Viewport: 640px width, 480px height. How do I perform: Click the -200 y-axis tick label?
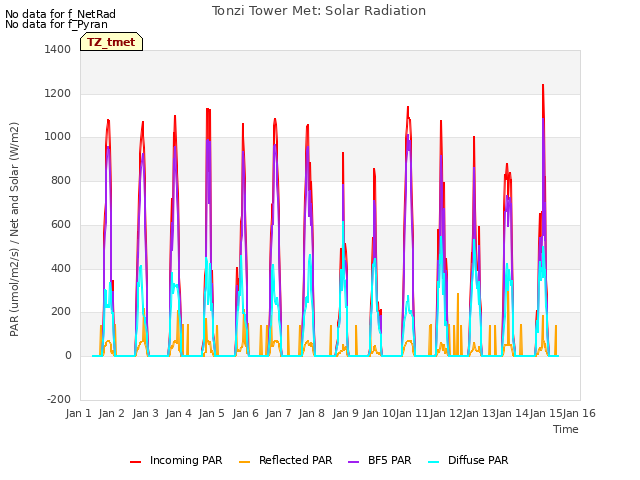coord(59,399)
